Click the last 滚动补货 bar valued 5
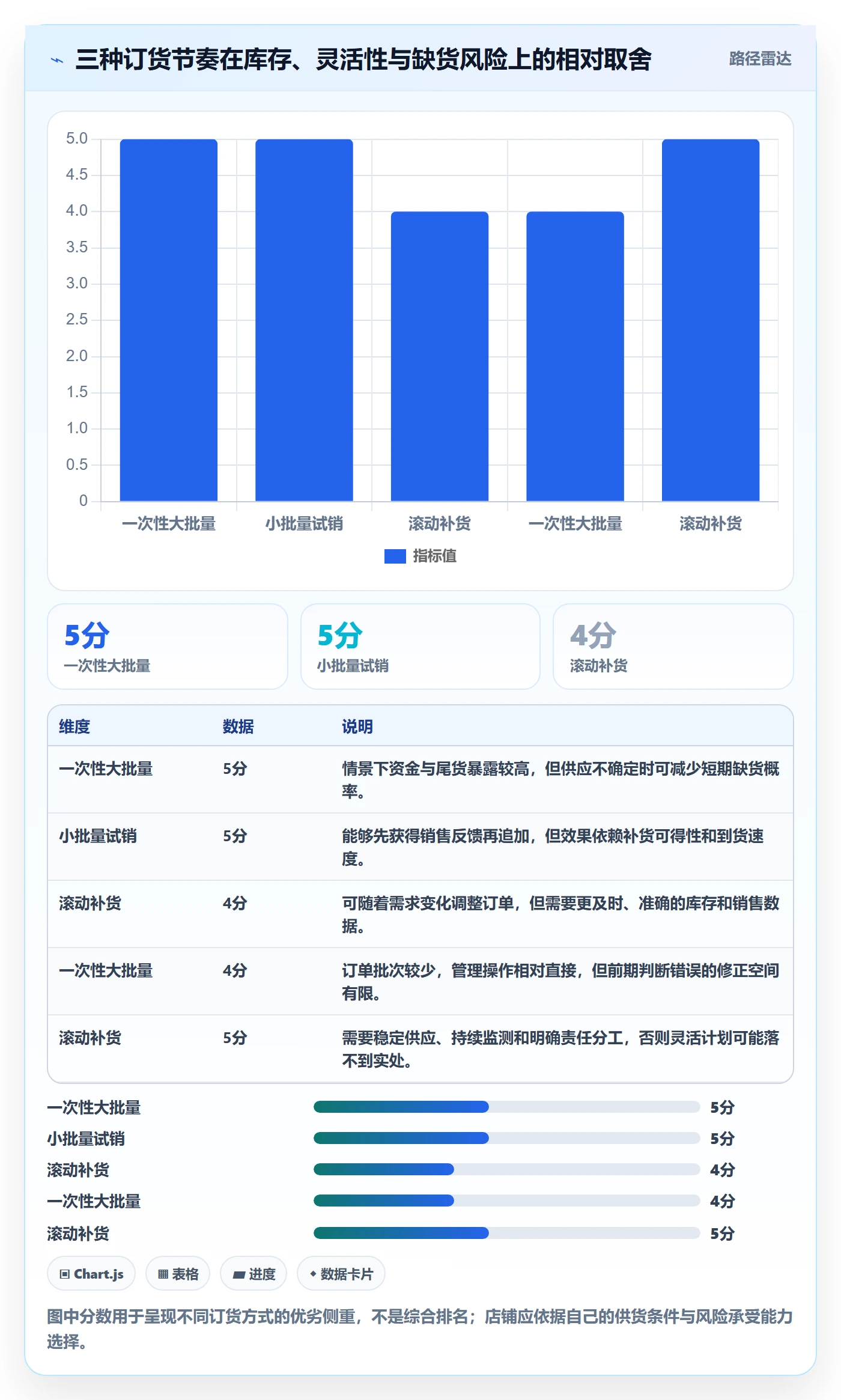Screen dimensions: 841x1400 (711, 320)
